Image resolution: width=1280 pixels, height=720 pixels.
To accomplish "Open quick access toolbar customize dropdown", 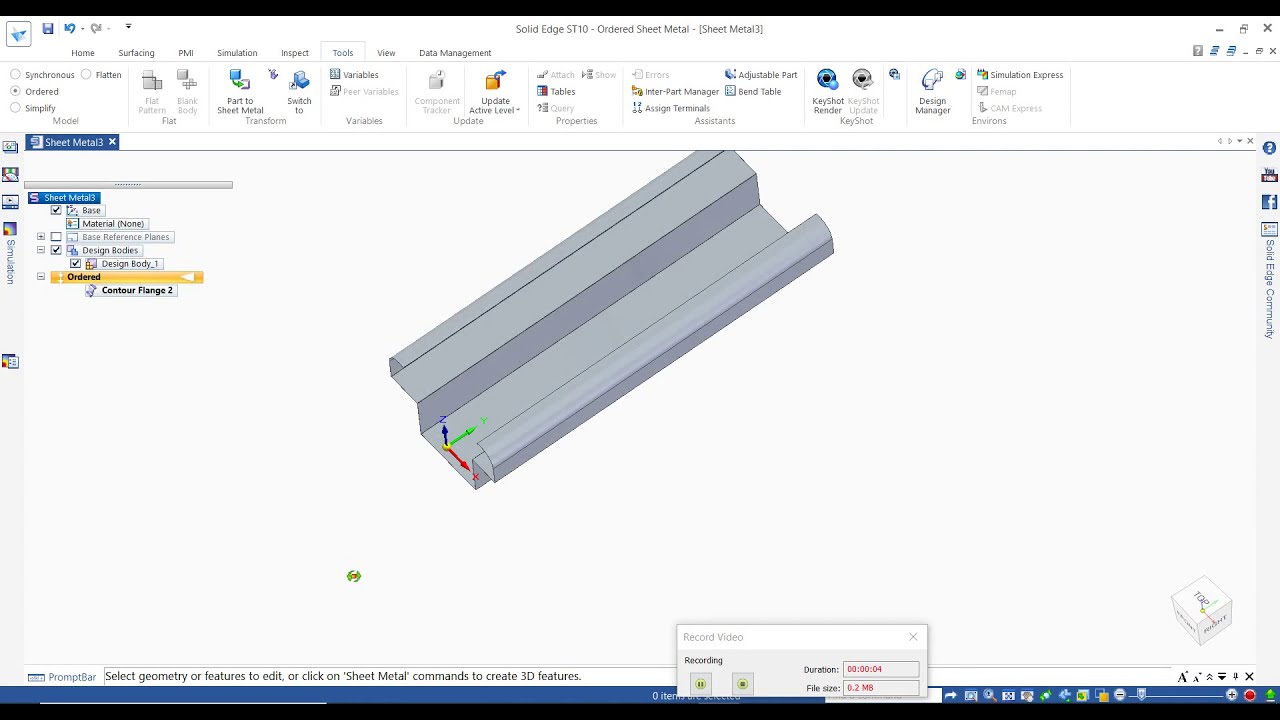I will coord(128,27).
